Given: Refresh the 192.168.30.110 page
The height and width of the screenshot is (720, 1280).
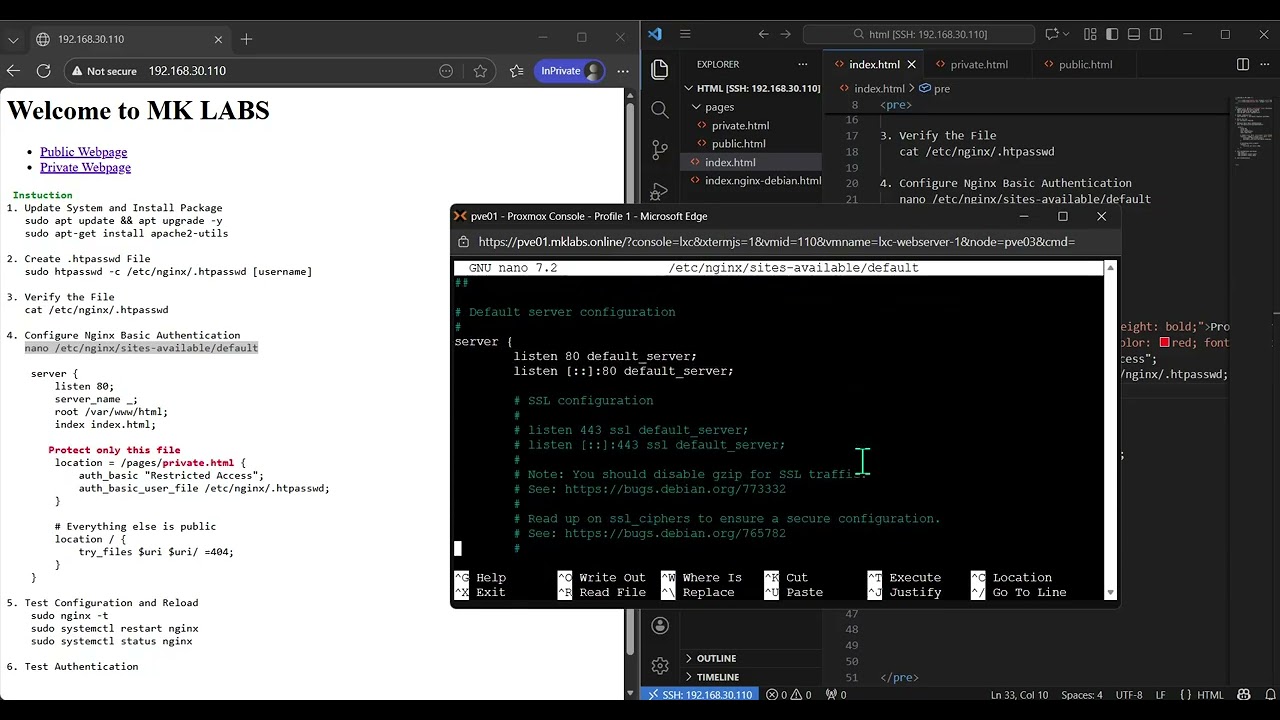Looking at the screenshot, I should pyautogui.click(x=43, y=71).
